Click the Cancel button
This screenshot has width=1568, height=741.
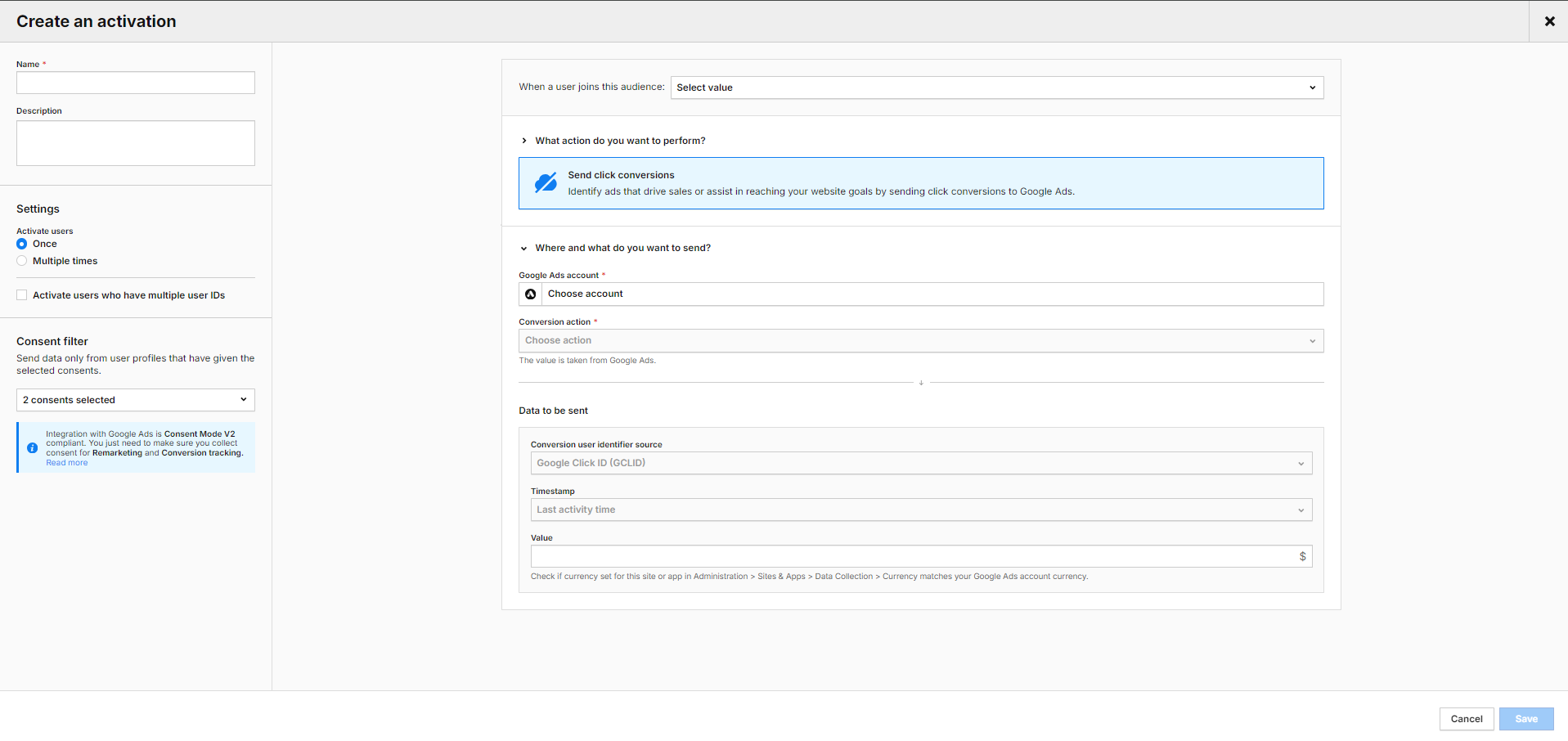click(1467, 719)
